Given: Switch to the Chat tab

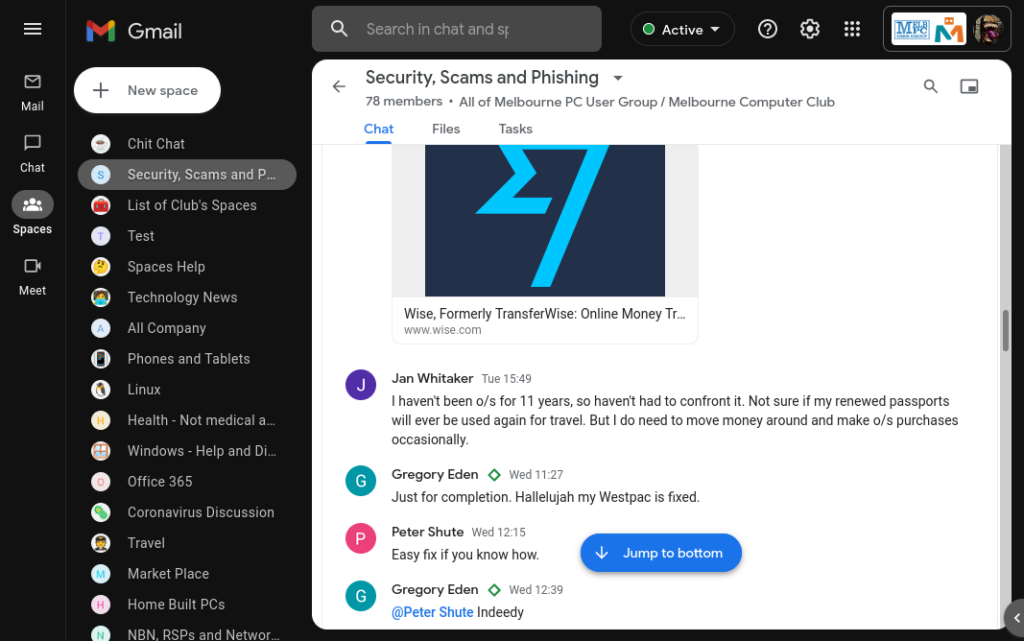Looking at the screenshot, I should point(378,129).
